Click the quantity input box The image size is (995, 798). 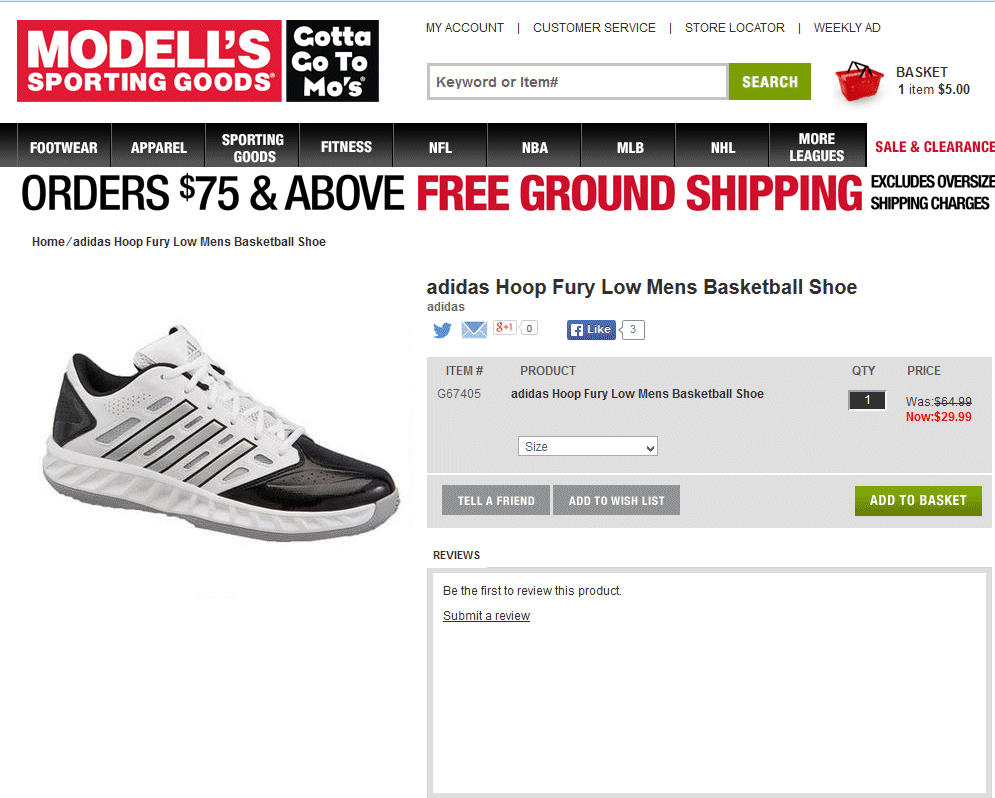[x=867, y=400]
